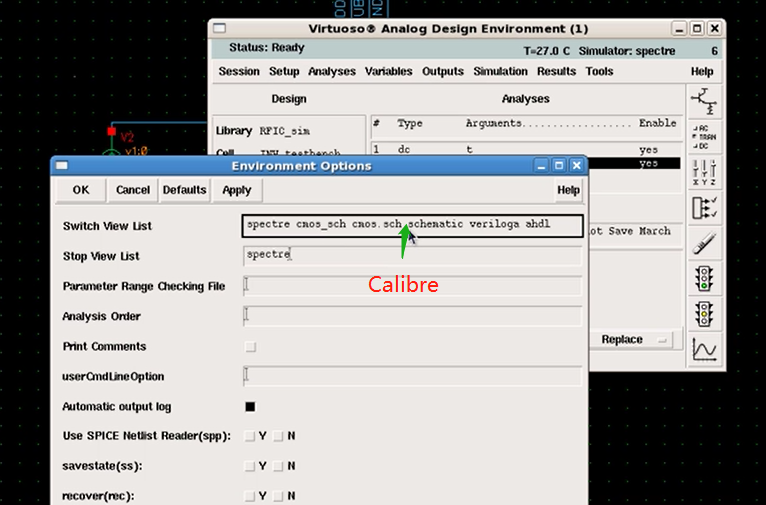Click the Analysis Order field
The width and height of the screenshot is (766, 505).
click(412, 316)
